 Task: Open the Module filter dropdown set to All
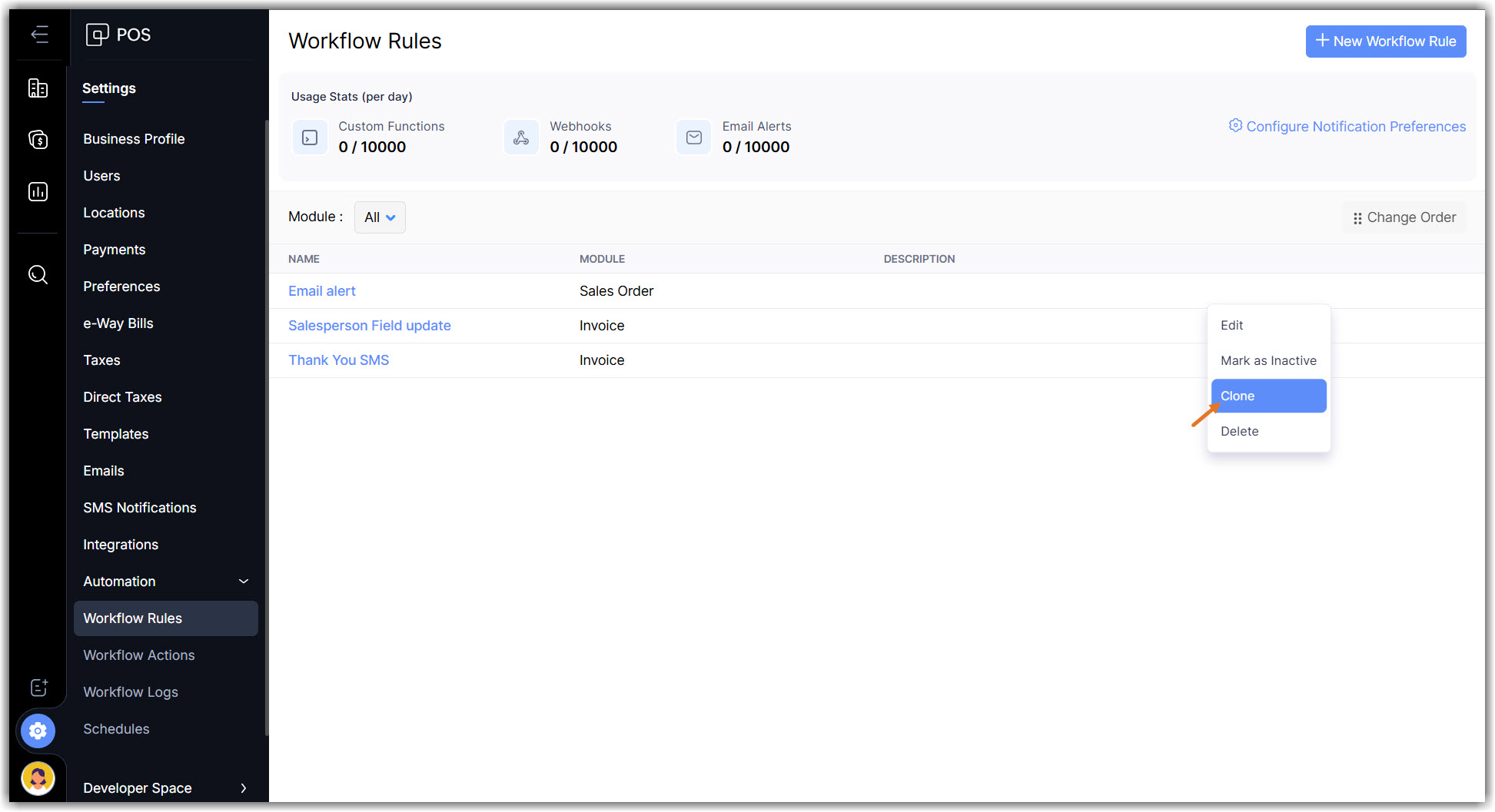tap(380, 217)
